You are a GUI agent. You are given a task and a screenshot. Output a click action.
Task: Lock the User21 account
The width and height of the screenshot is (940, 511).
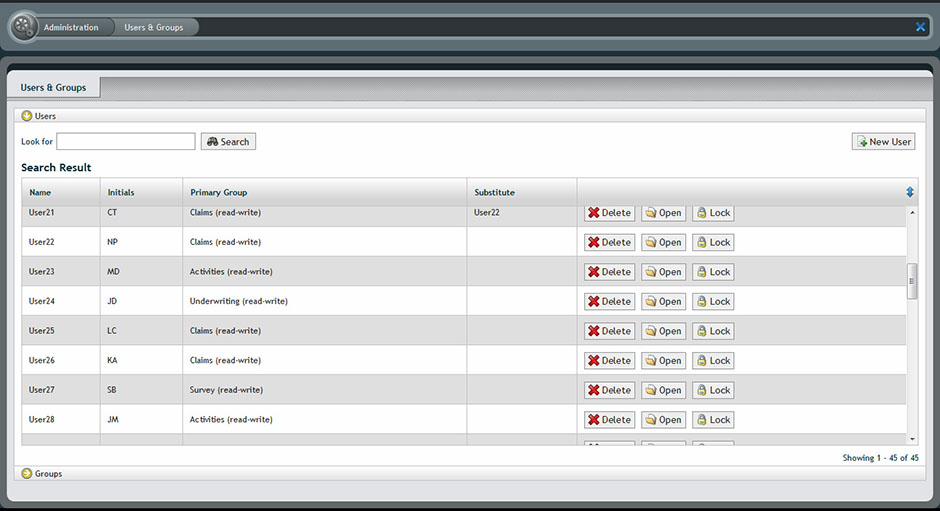click(x=713, y=213)
